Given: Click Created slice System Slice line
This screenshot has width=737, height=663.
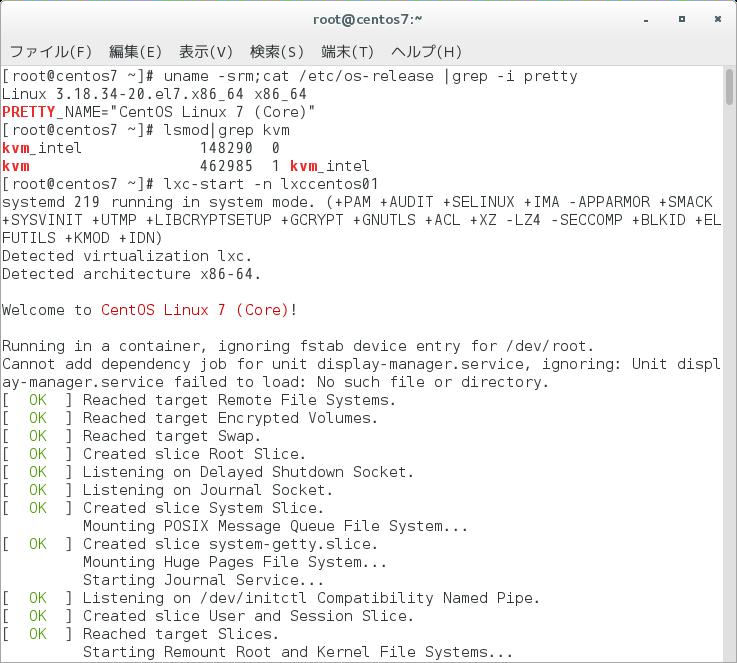Looking at the screenshot, I should click(163, 508).
